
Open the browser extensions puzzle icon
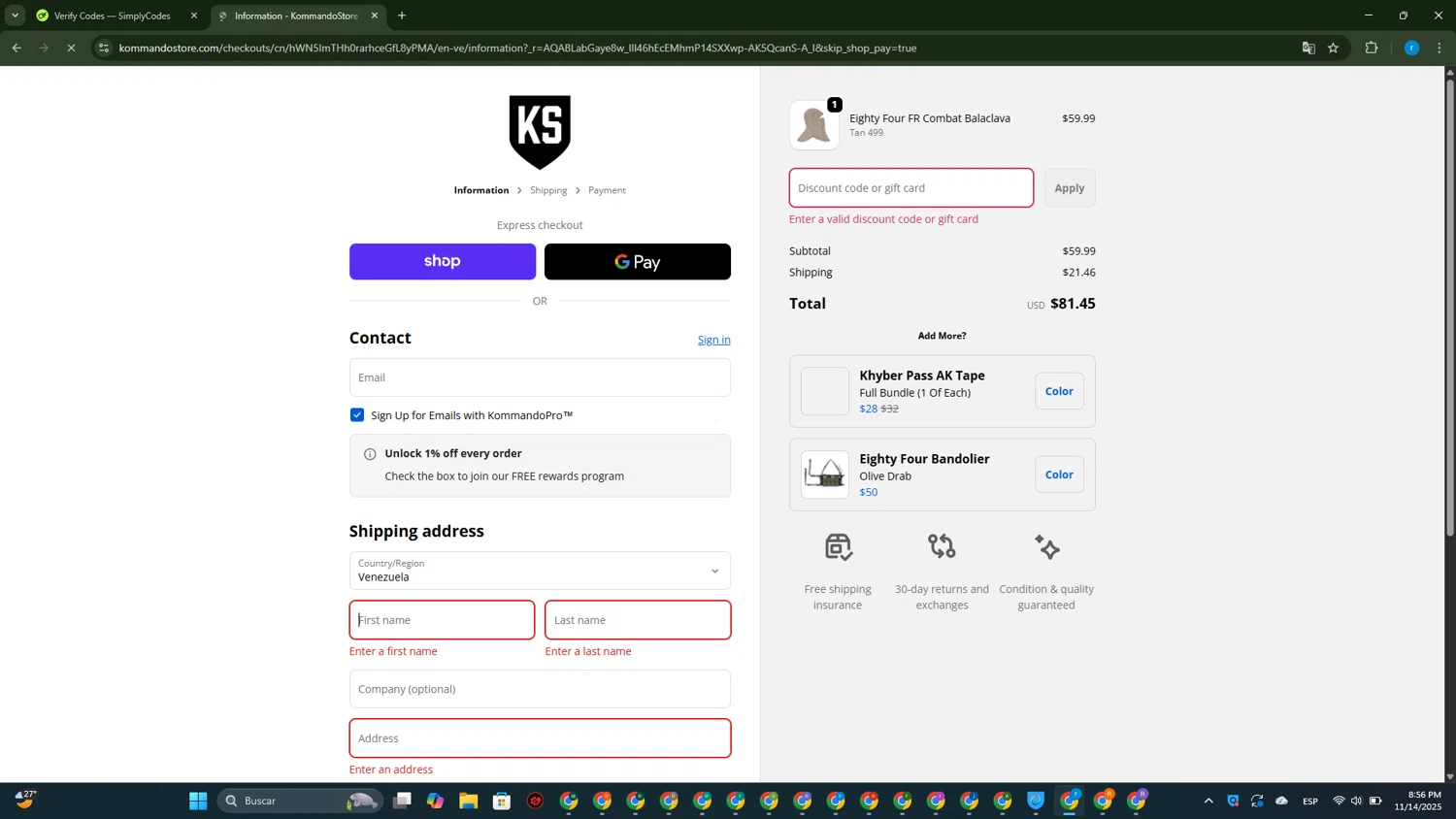pyautogui.click(x=1372, y=48)
